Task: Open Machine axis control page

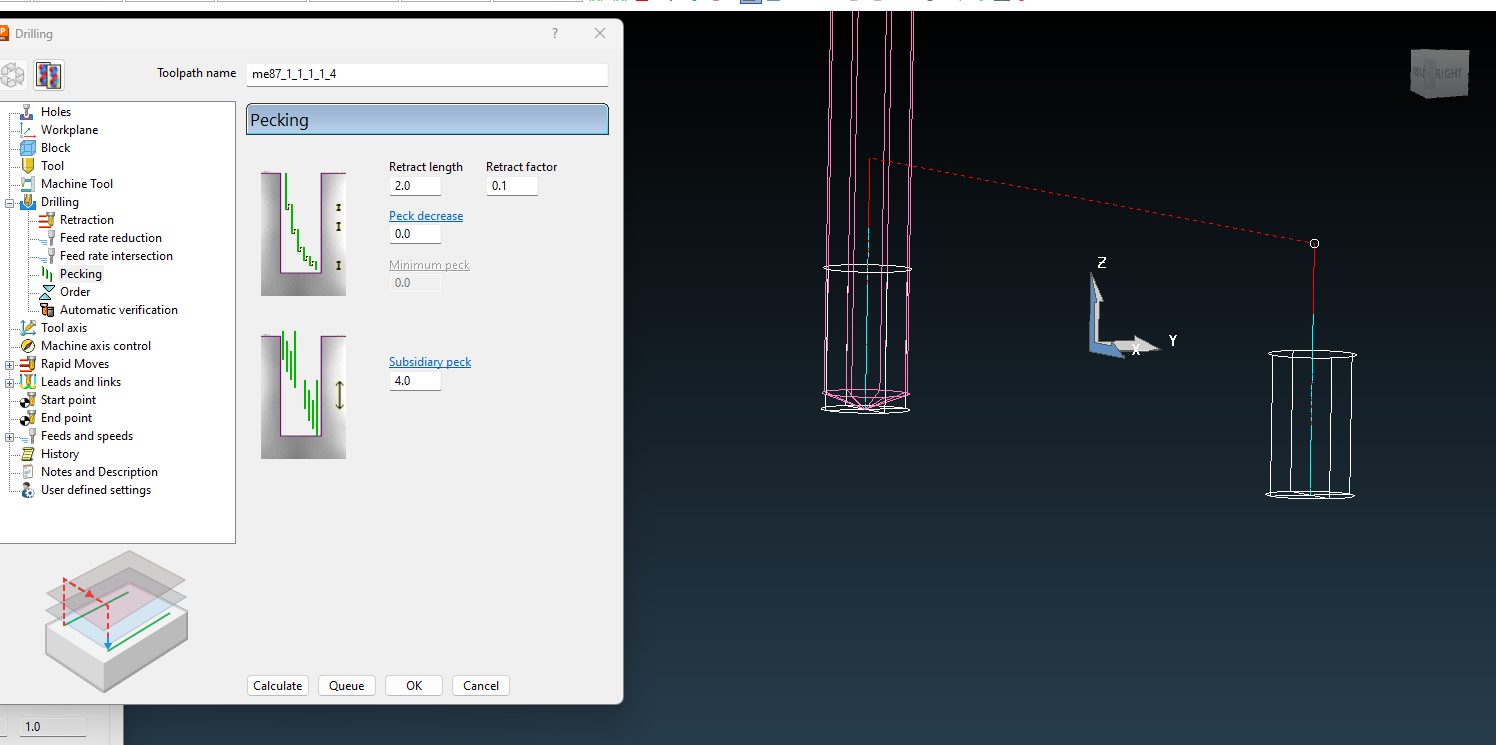Action: click(95, 346)
